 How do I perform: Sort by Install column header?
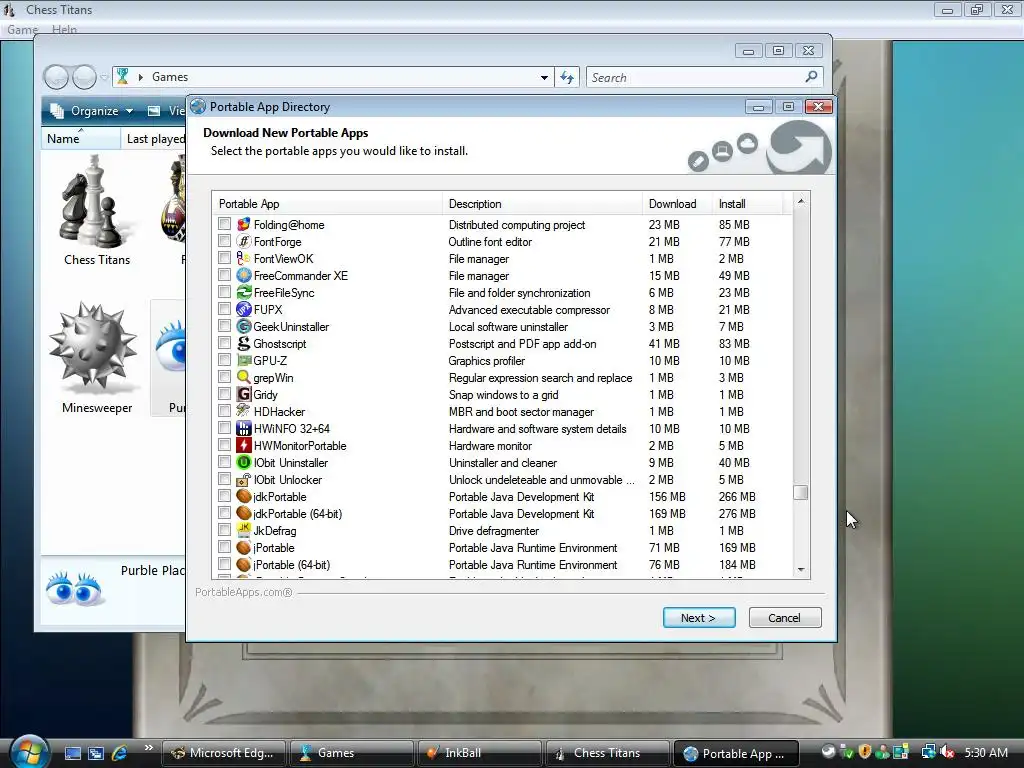(x=747, y=204)
